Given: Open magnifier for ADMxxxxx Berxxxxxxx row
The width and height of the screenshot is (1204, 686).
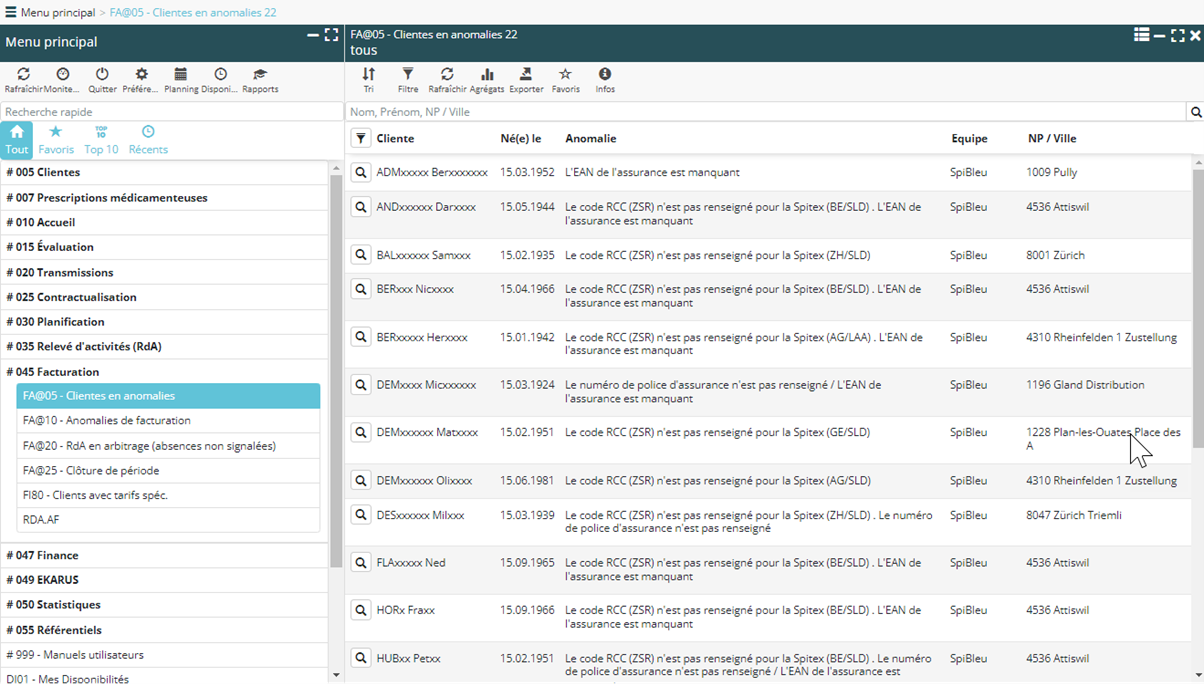Looking at the screenshot, I should 361,173.
